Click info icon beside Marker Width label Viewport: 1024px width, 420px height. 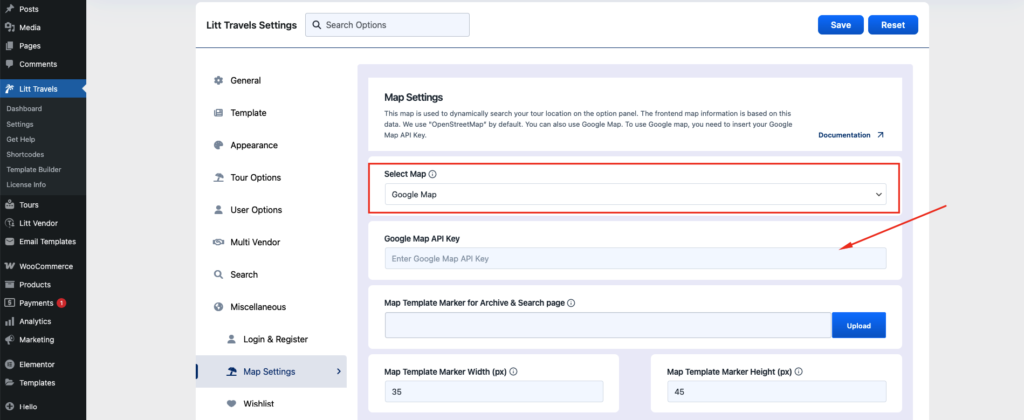click(513, 372)
